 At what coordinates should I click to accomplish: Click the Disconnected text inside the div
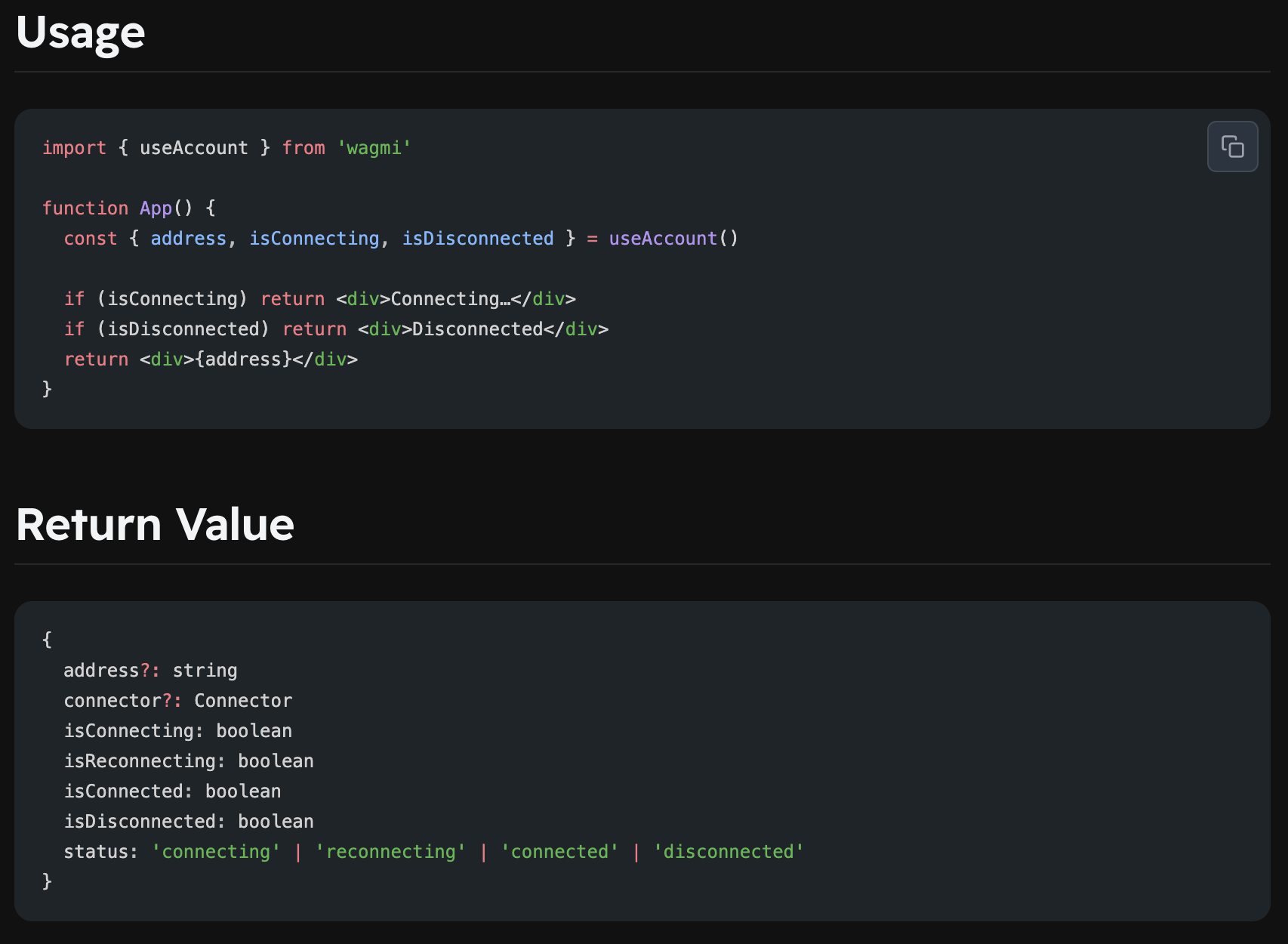[477, 329]
